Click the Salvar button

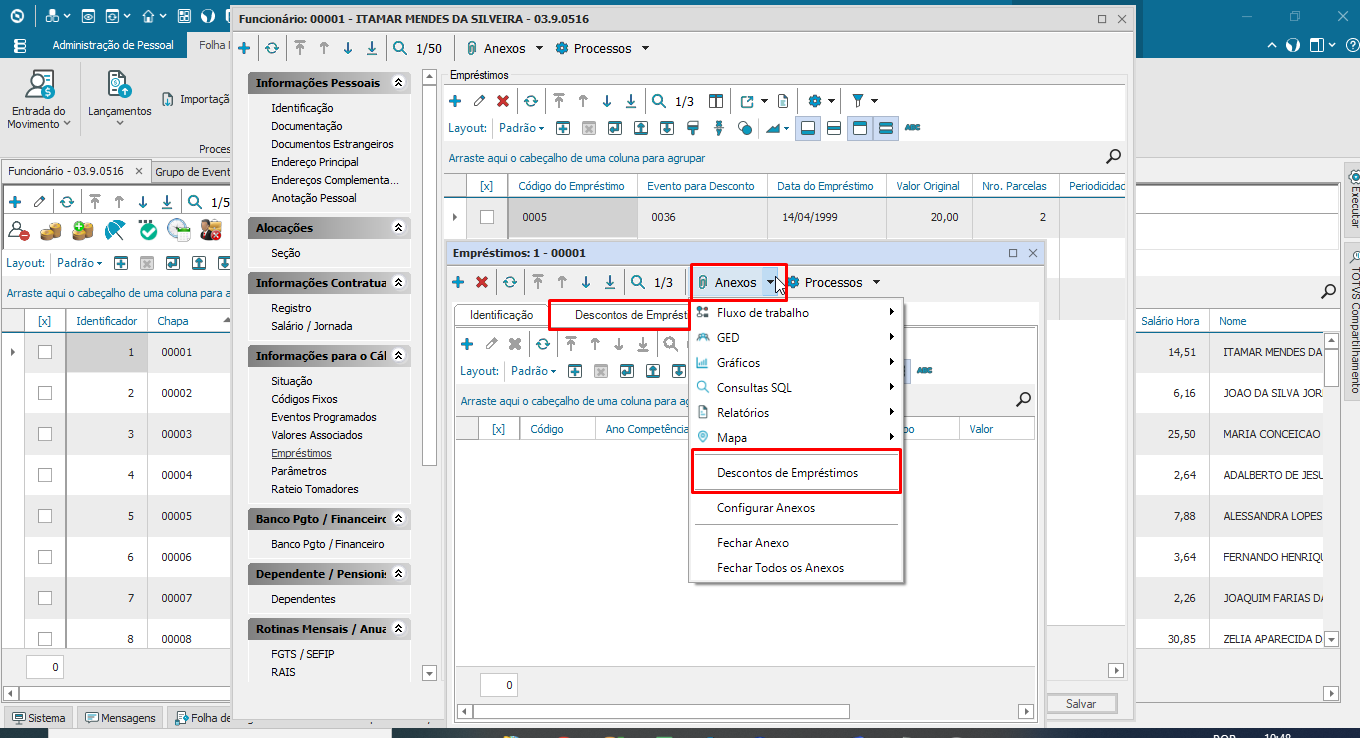[x=1081, y=704]
